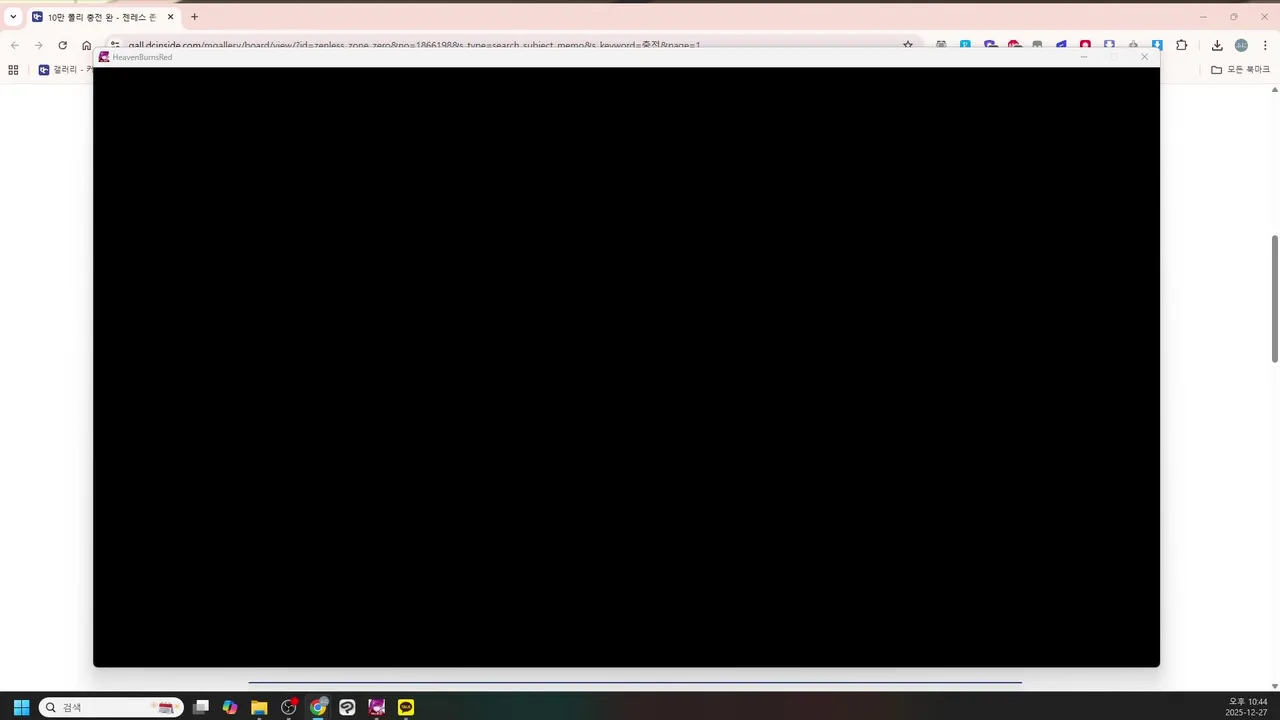Click the red circle extension icon
This screenshot has height=720, width=1280.
(1085, 45)
